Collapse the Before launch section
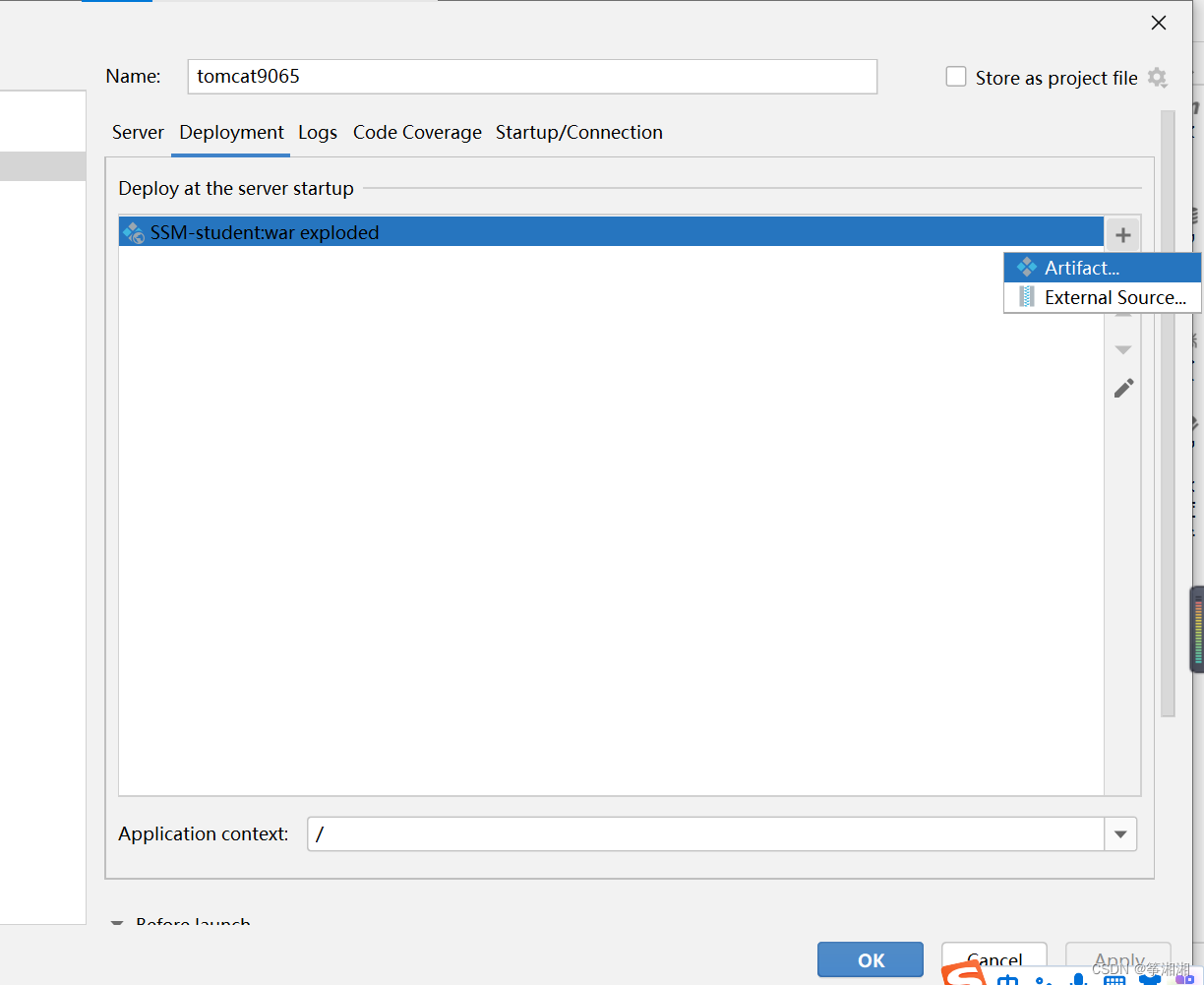 click(117, 924)
